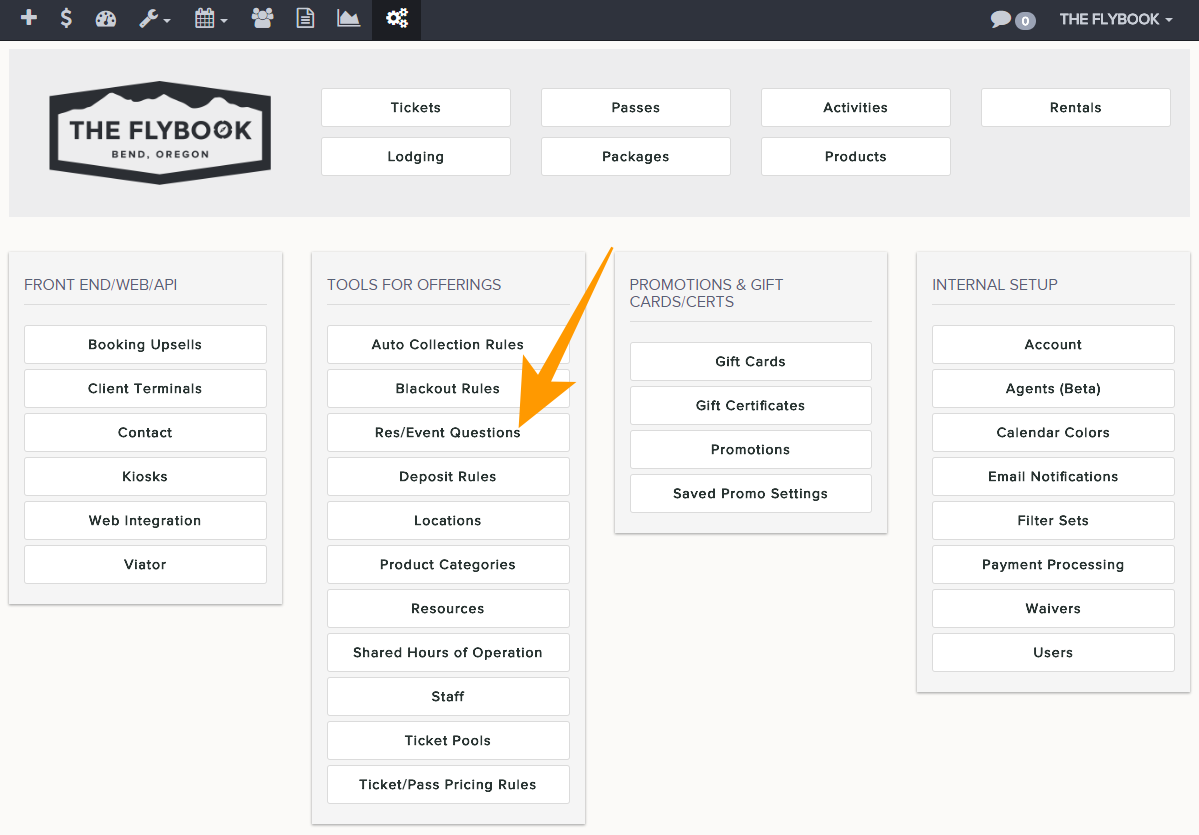This screenshot has height=835, width=1199.
Task: Open Deposit Rules
Action: point(448,476)
